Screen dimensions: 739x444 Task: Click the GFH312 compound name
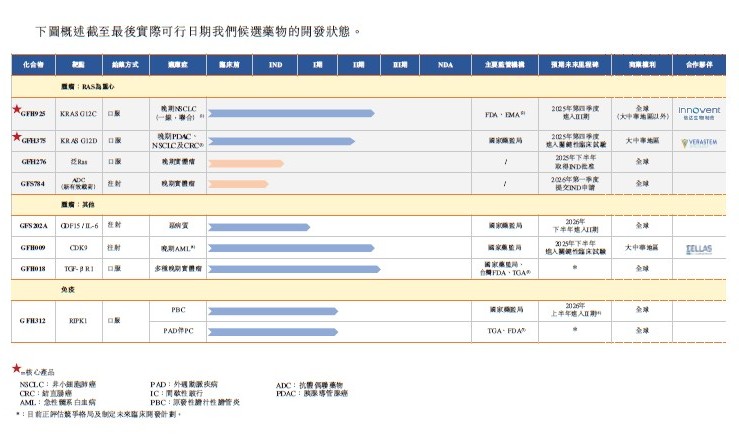[33, 321]
